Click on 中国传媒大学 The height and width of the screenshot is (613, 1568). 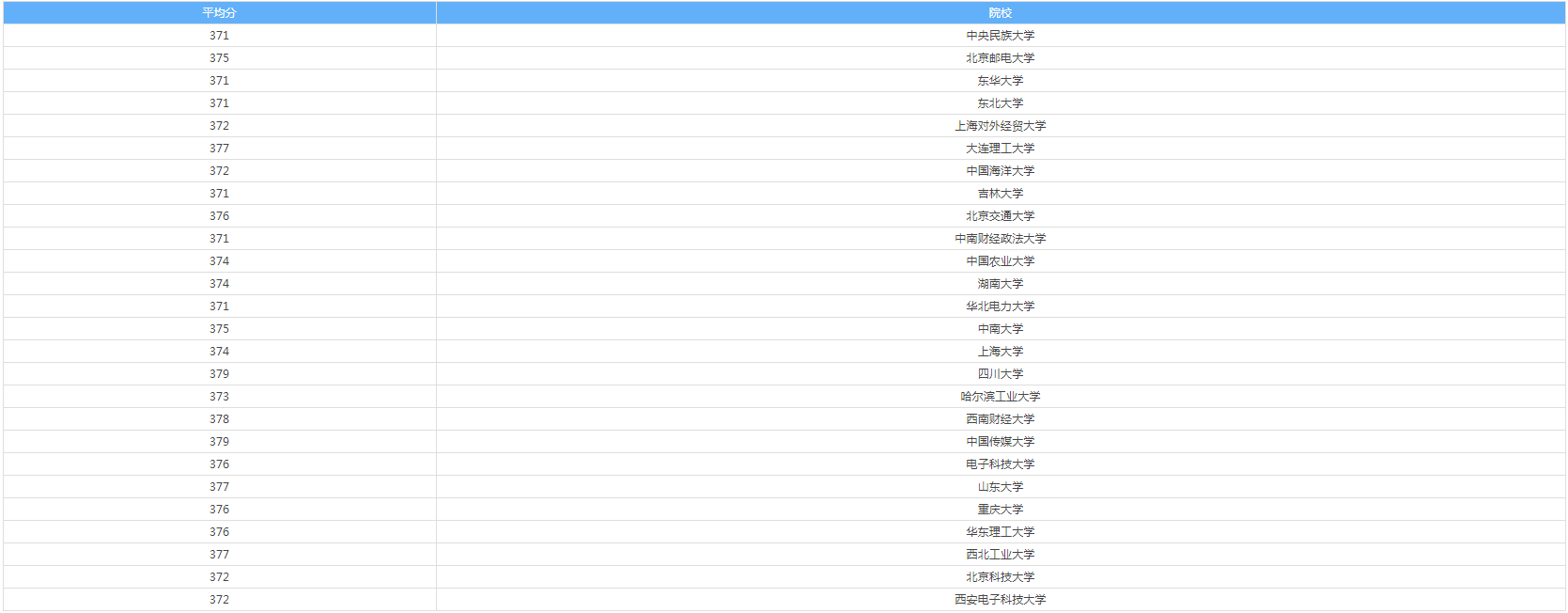(x=1001, y=442)
